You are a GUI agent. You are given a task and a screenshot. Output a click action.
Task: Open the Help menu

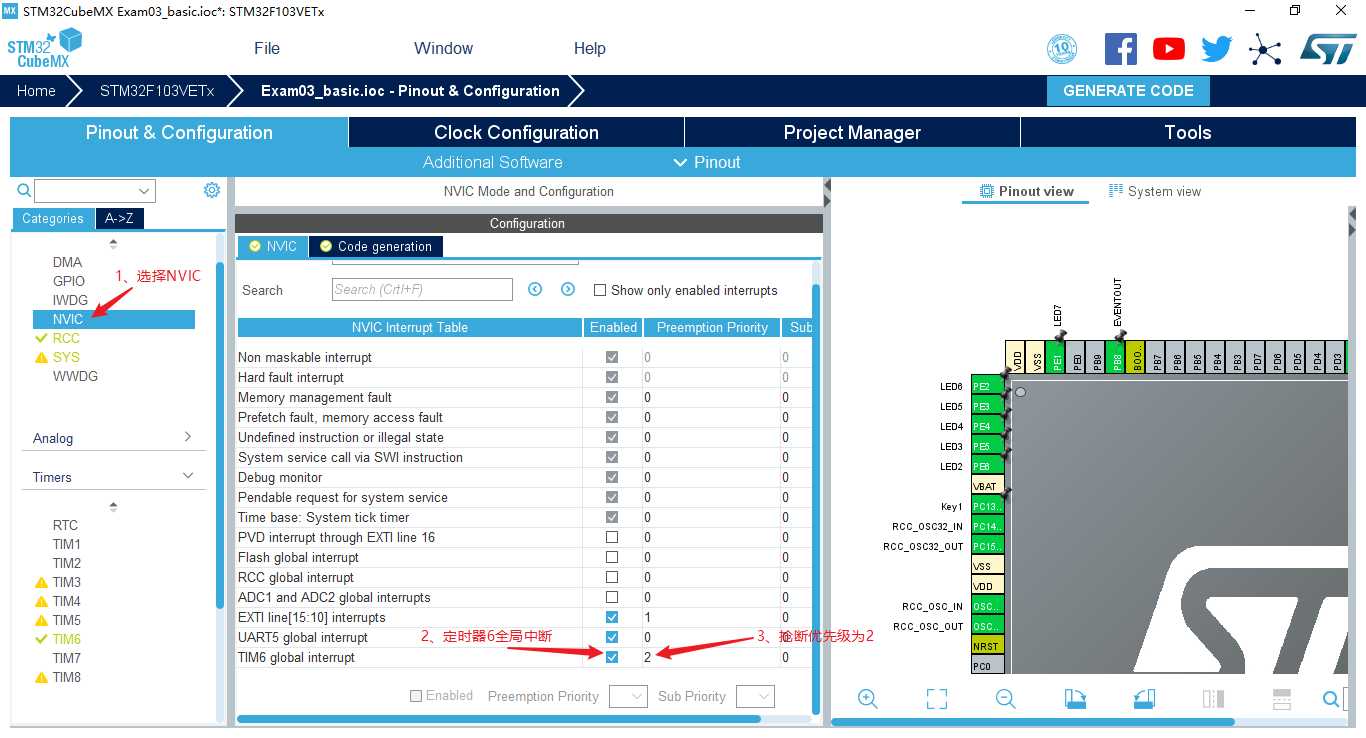(x=589, y=48)
